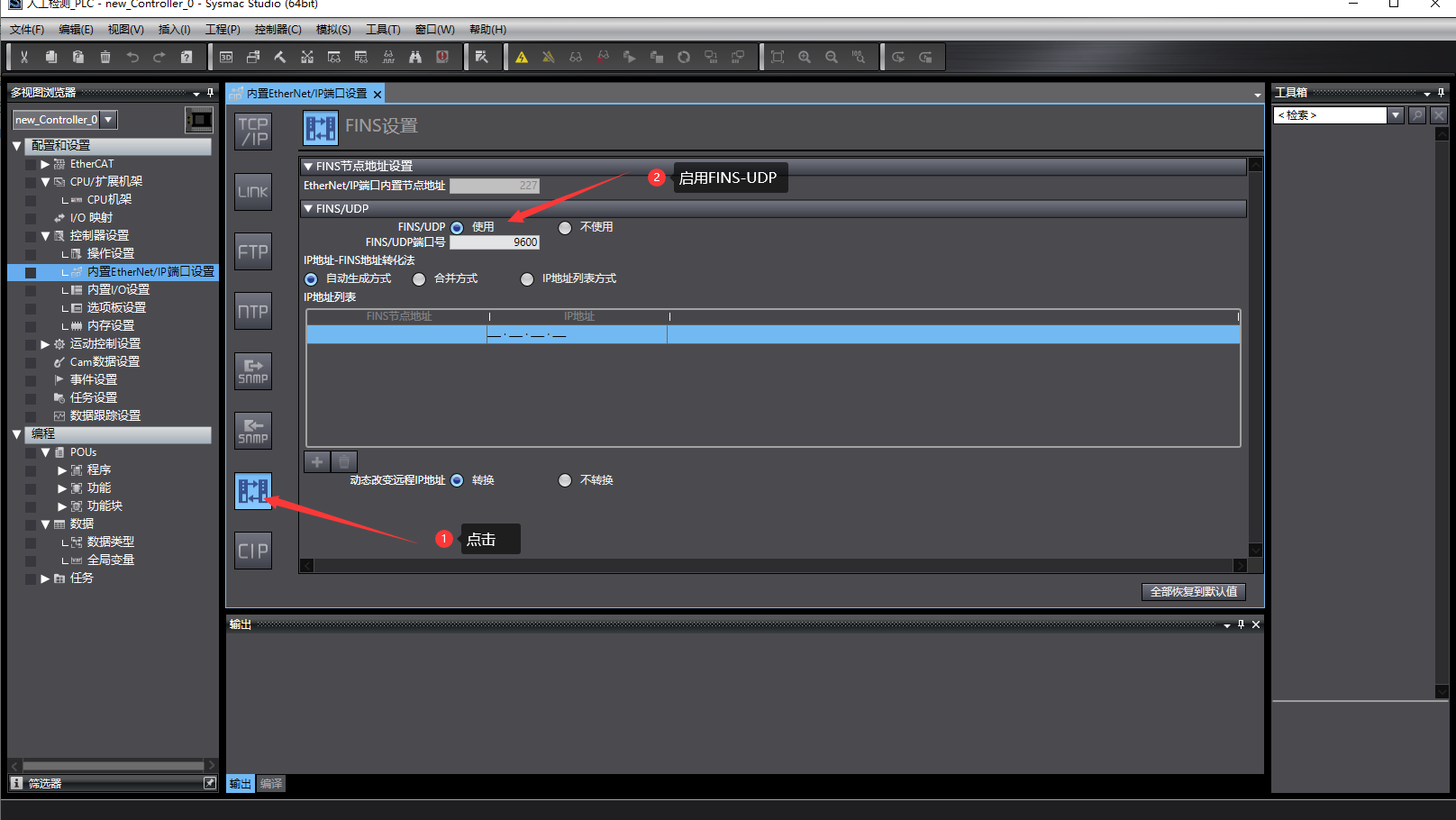The height and width of the screenshot is (820, 1456).
Task: Collapse the FINS/UDP section header
Action: tap(309, 209)
